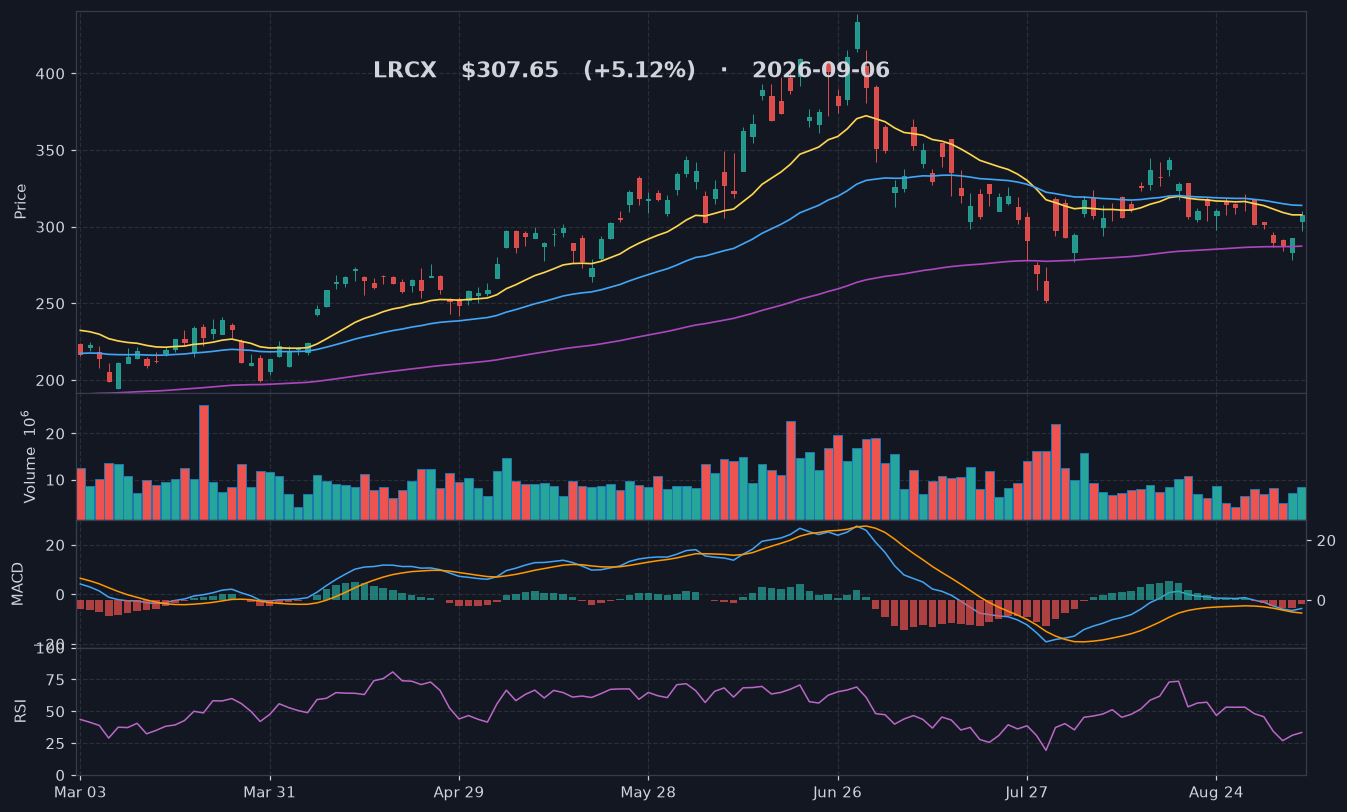The height and width of the screenshot is (812, 1347).
Task: Click the MACD axis label
Action: pyautogui.click(x=18, y=583)
